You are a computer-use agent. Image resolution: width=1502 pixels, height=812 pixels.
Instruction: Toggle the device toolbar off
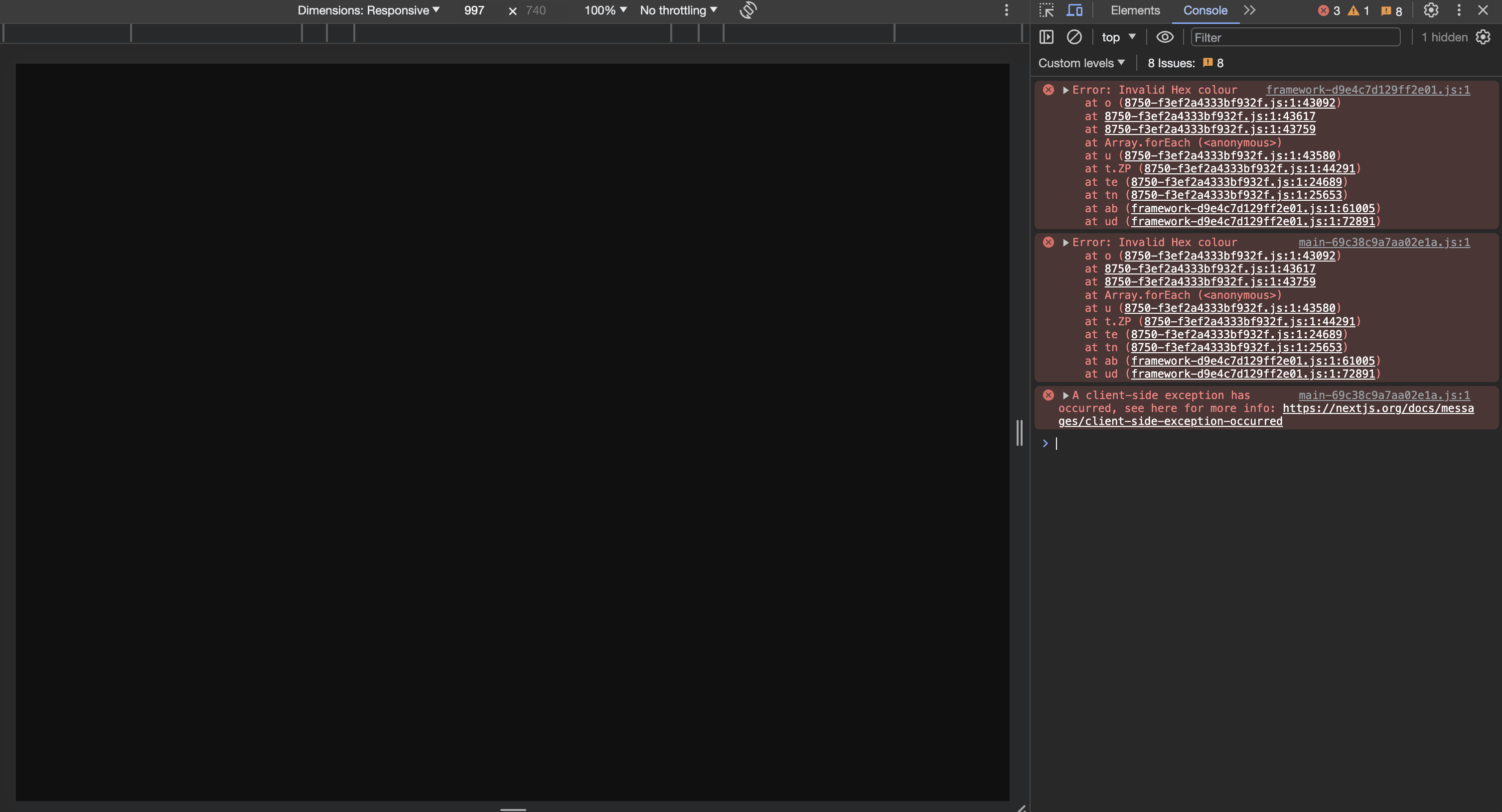point(1074,10)
